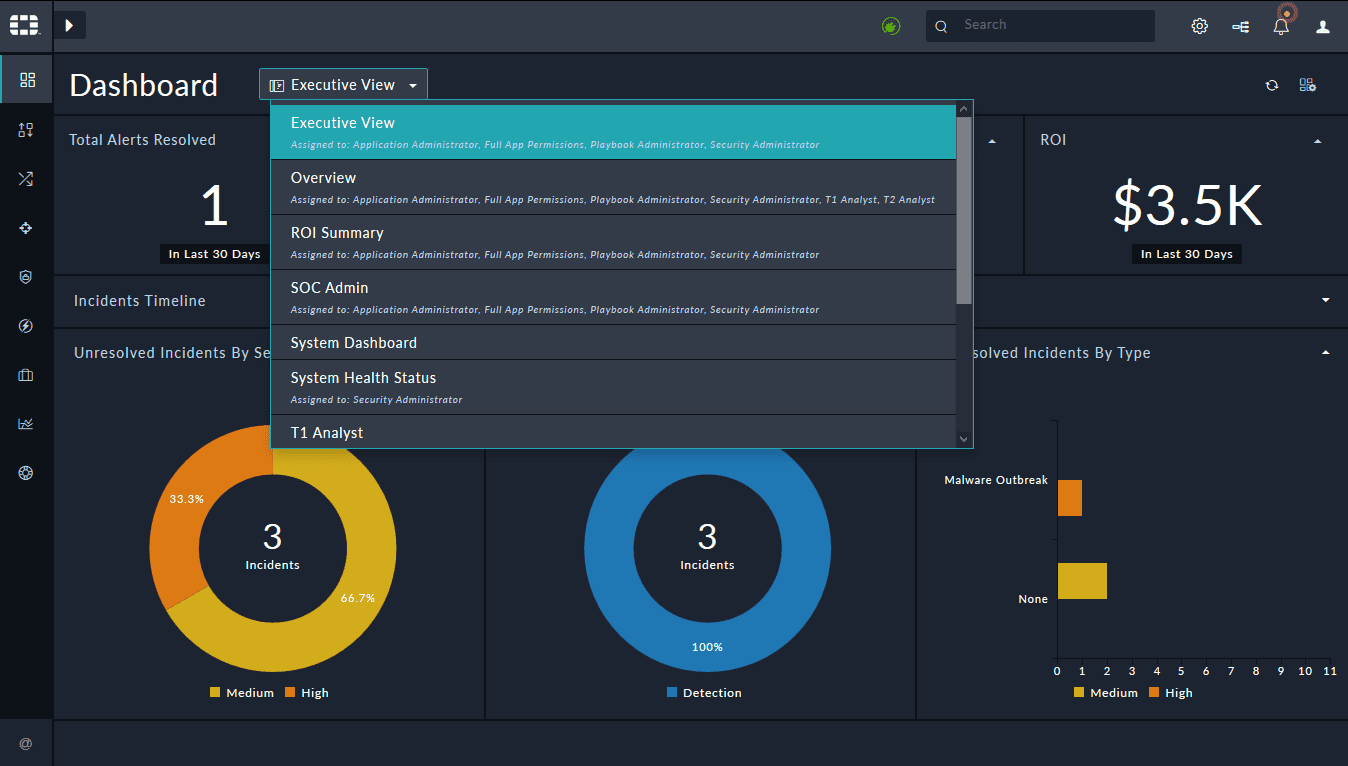Viewport: 1348px width, 766px height.
Task: Select Overview from the dashboard list
Action: point(613,187)
